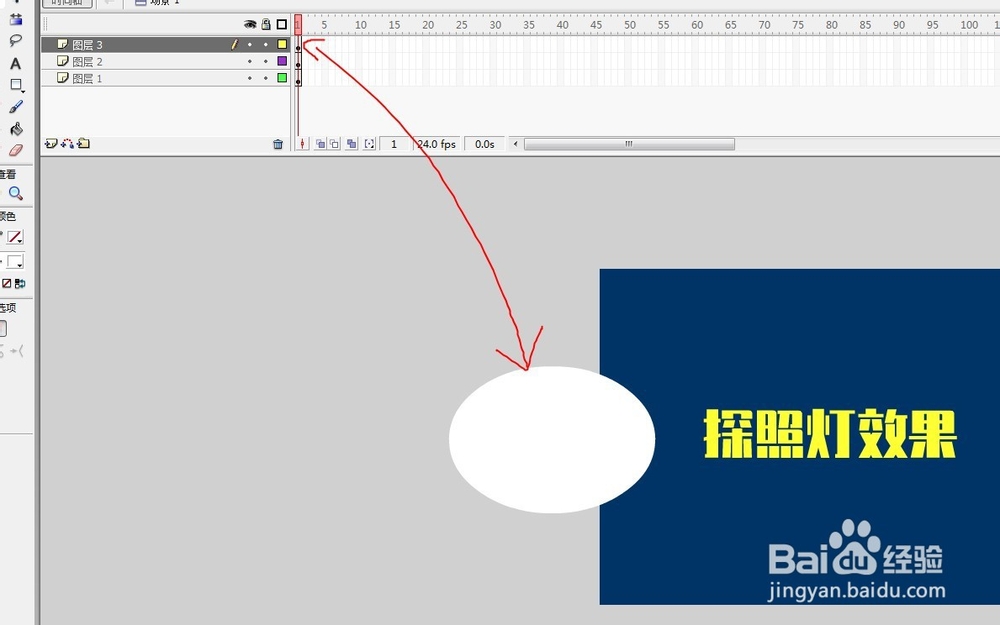1000x625 pixels.
Task: Swap the stroke and fill colors
Action: coord(20,283)
